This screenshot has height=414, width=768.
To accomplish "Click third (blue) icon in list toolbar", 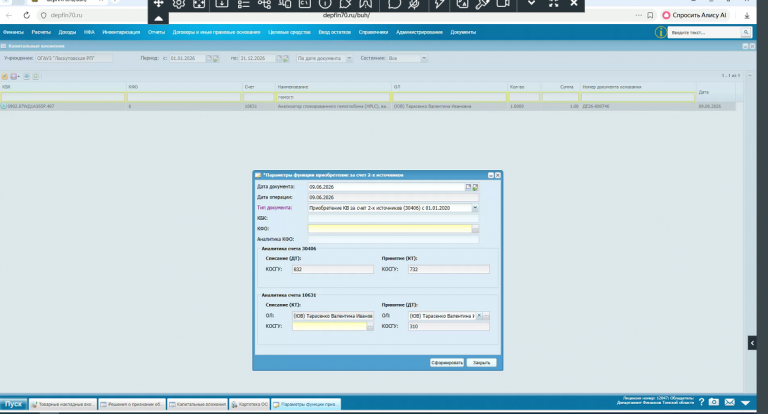I will pos(27,76).
